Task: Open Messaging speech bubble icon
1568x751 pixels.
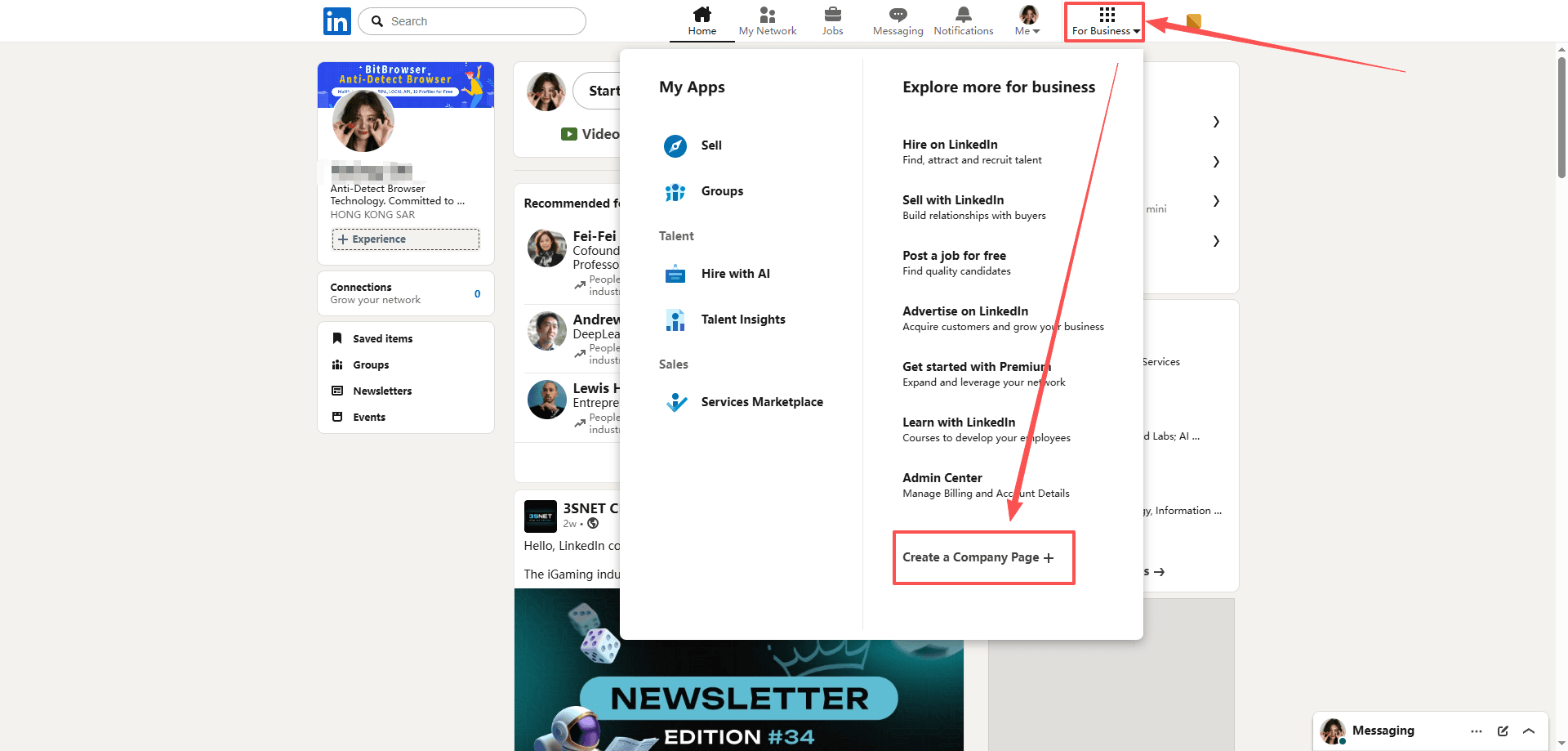Action: pos(898,14)
